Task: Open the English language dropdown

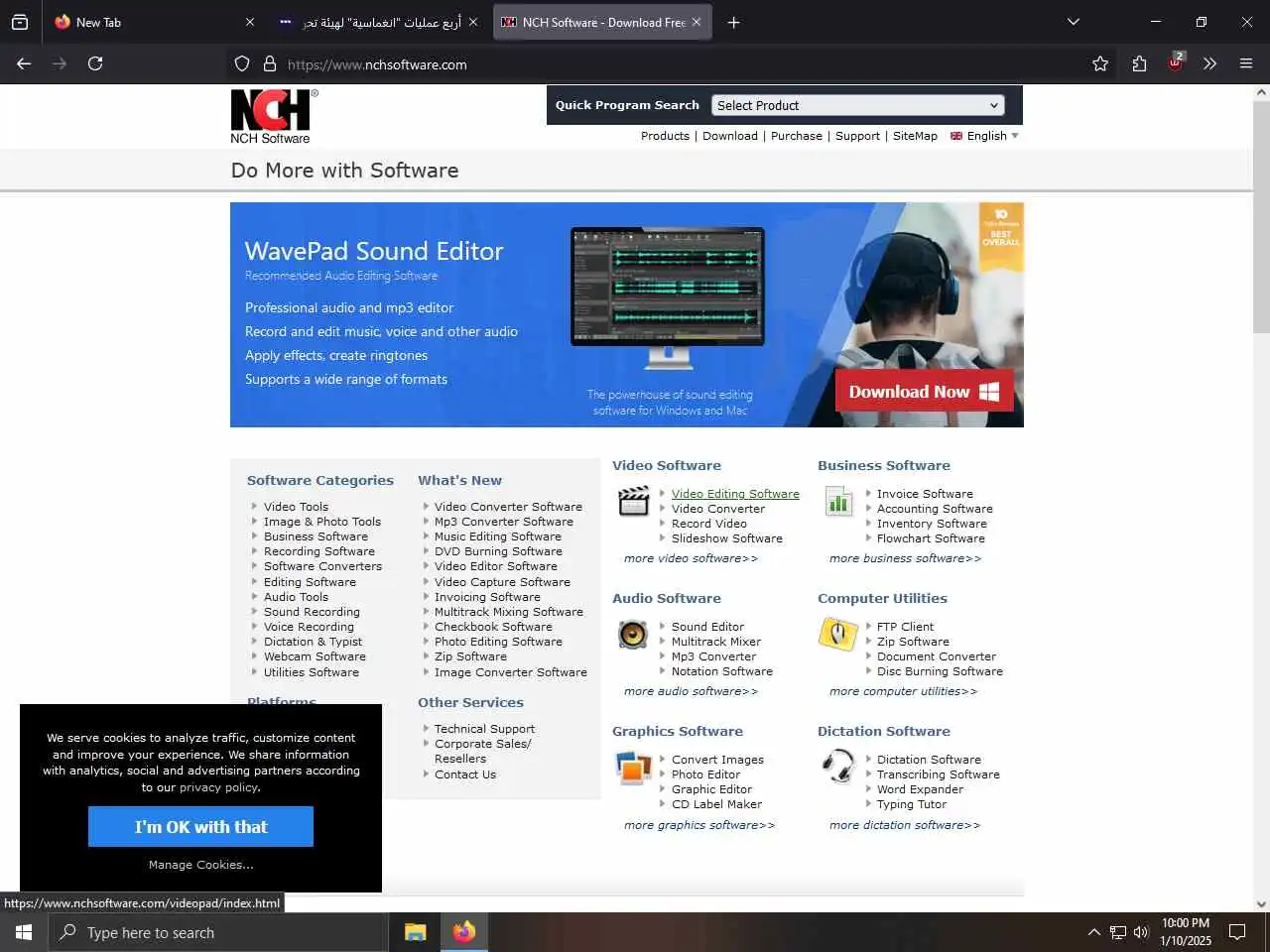Action: 984,136
